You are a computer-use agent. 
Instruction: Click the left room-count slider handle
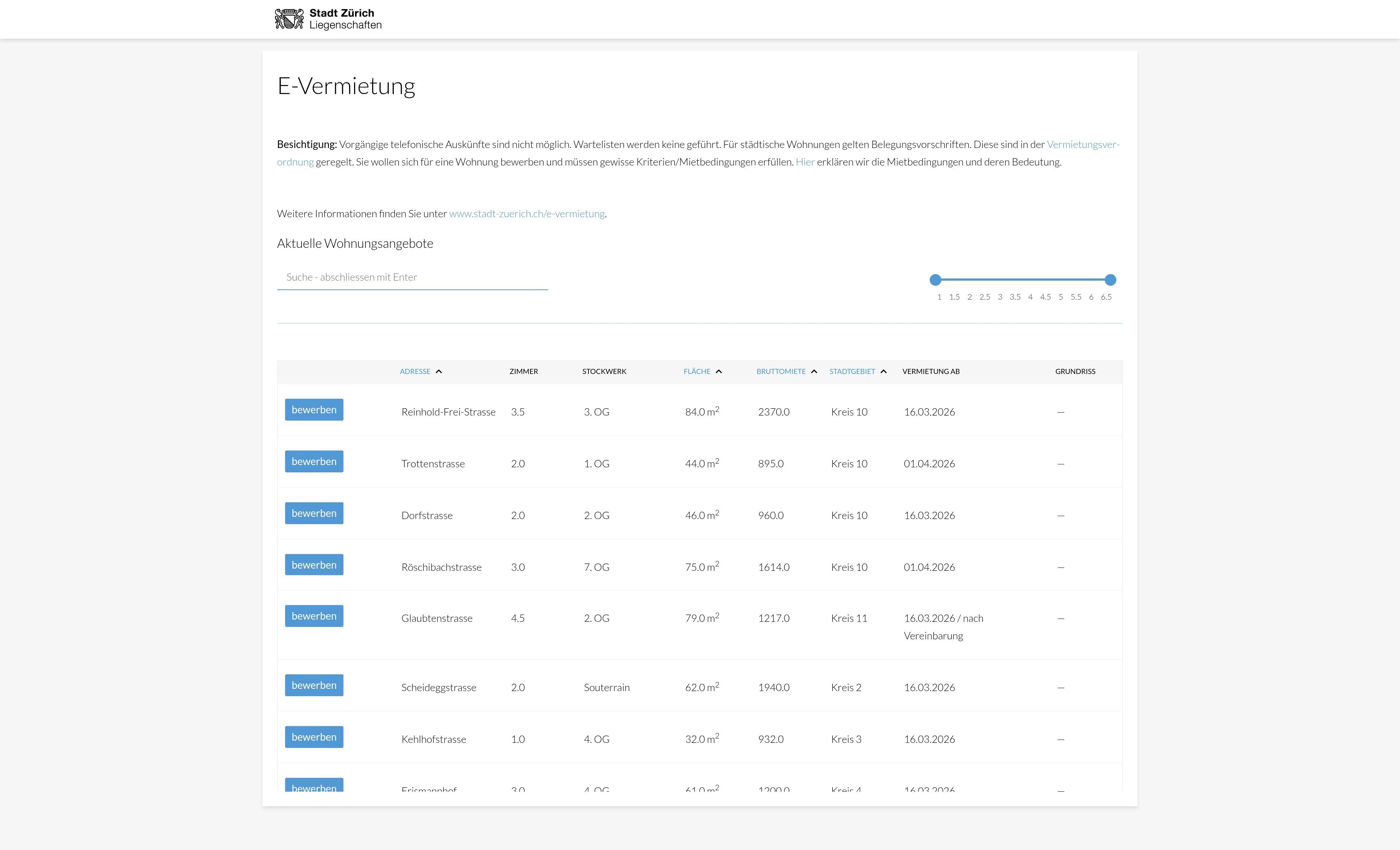pos(935,280)
